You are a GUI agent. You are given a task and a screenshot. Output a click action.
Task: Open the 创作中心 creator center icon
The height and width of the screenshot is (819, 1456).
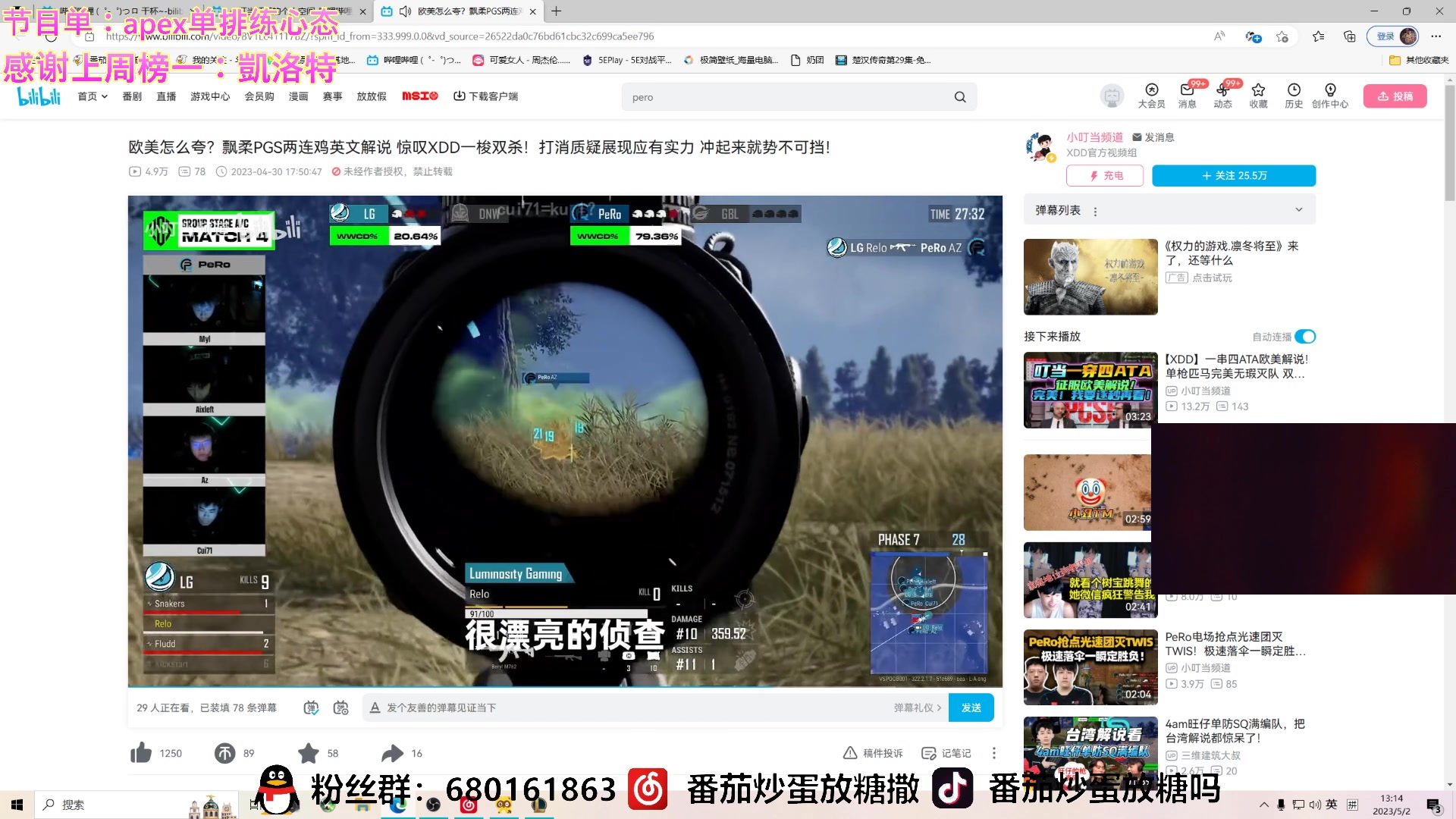tap(1330, 96)
